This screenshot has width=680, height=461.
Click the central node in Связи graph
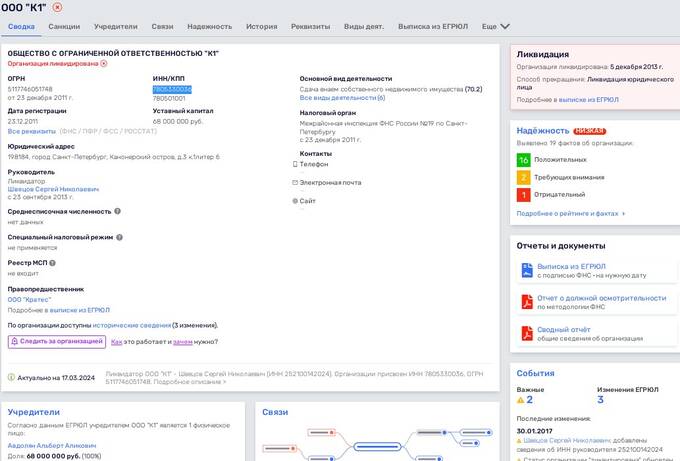click(377, 446)
